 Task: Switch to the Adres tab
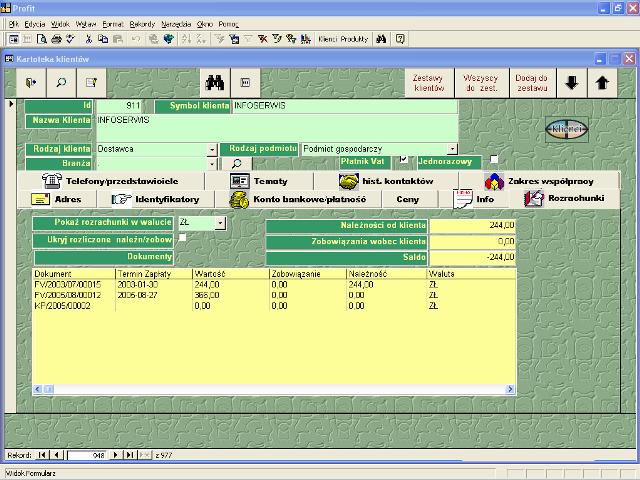[x=57, y=199]
